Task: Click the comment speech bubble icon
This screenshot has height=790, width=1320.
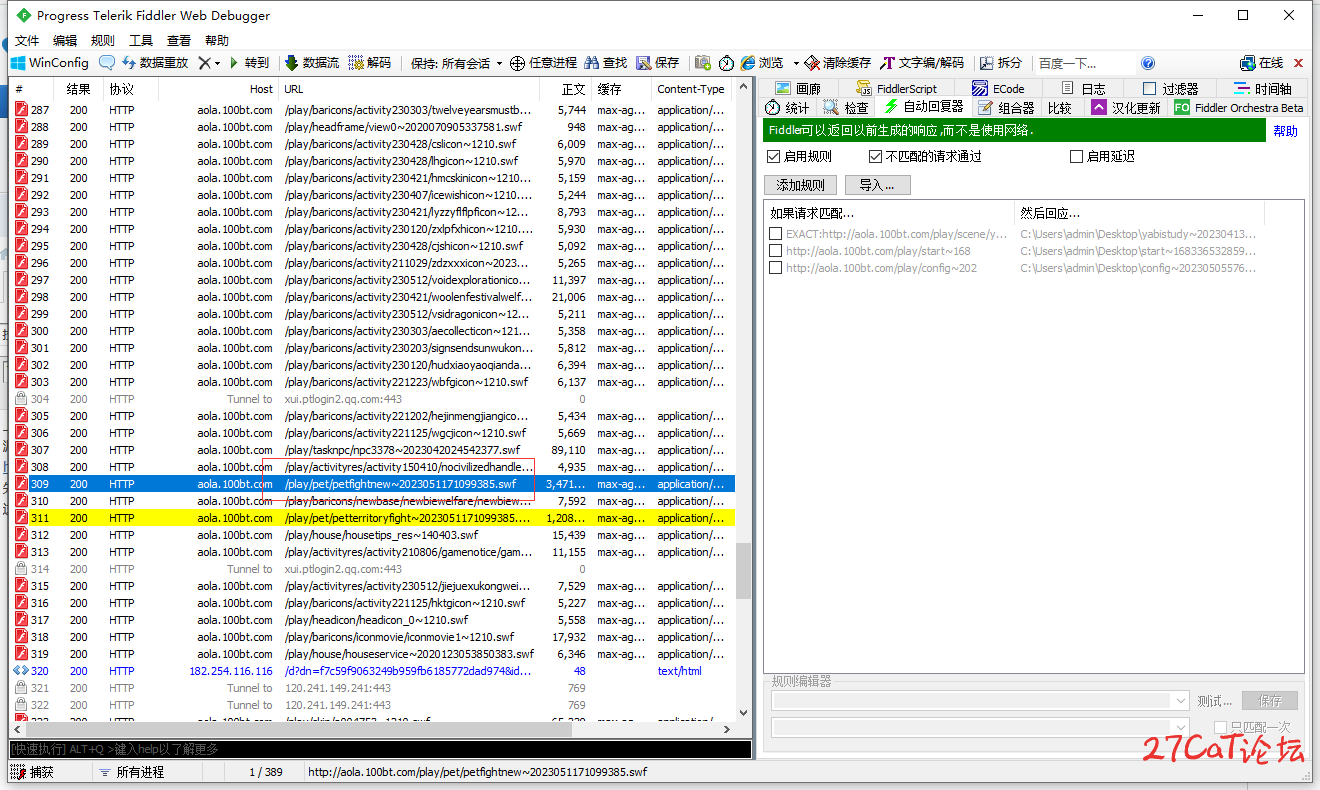Action: coord(107,62)
